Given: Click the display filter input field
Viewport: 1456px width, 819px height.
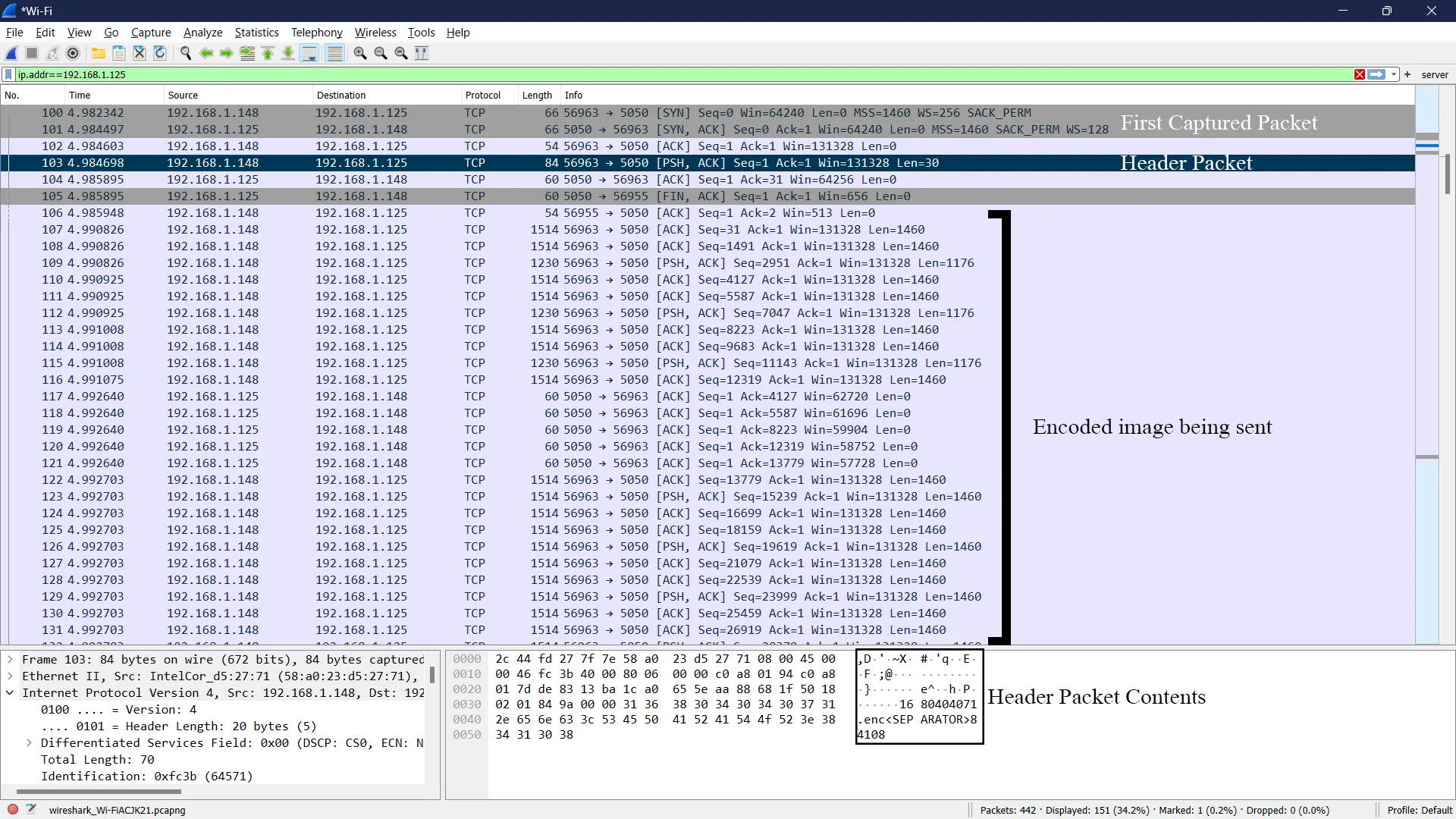Looking at the screenshot, I should [682, 74].
